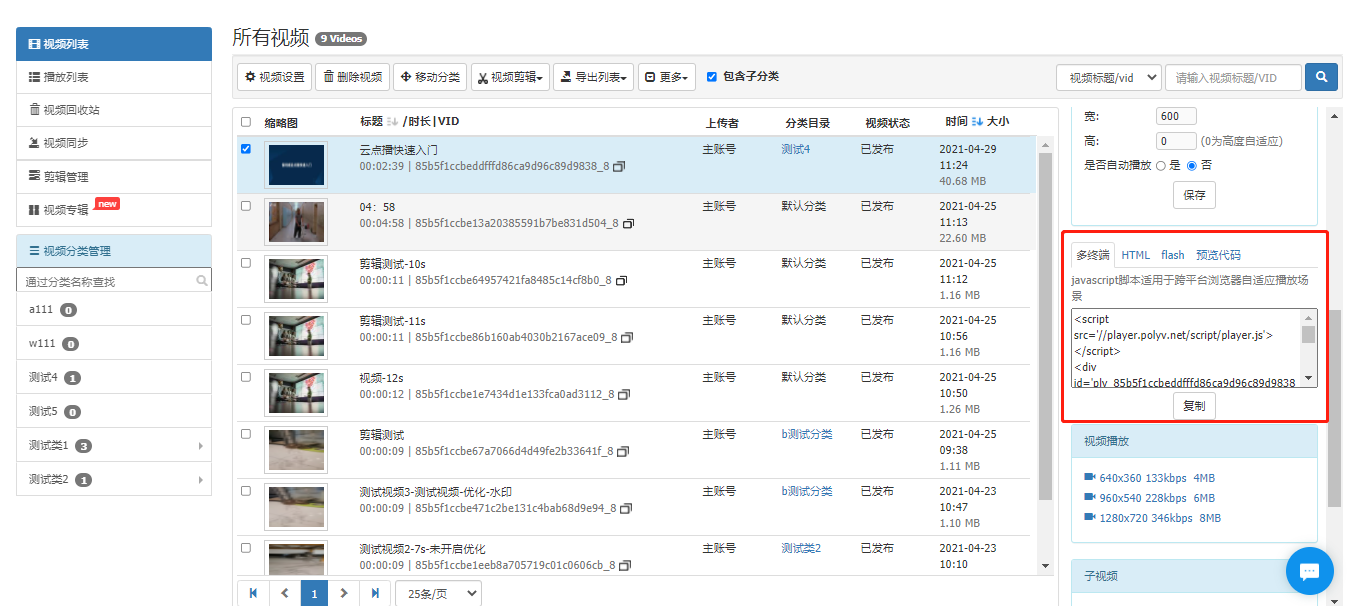The width and height of the screenshot is (1365, 606).
Task: Click the 宽 width input field
Action: coord(1176,116)
